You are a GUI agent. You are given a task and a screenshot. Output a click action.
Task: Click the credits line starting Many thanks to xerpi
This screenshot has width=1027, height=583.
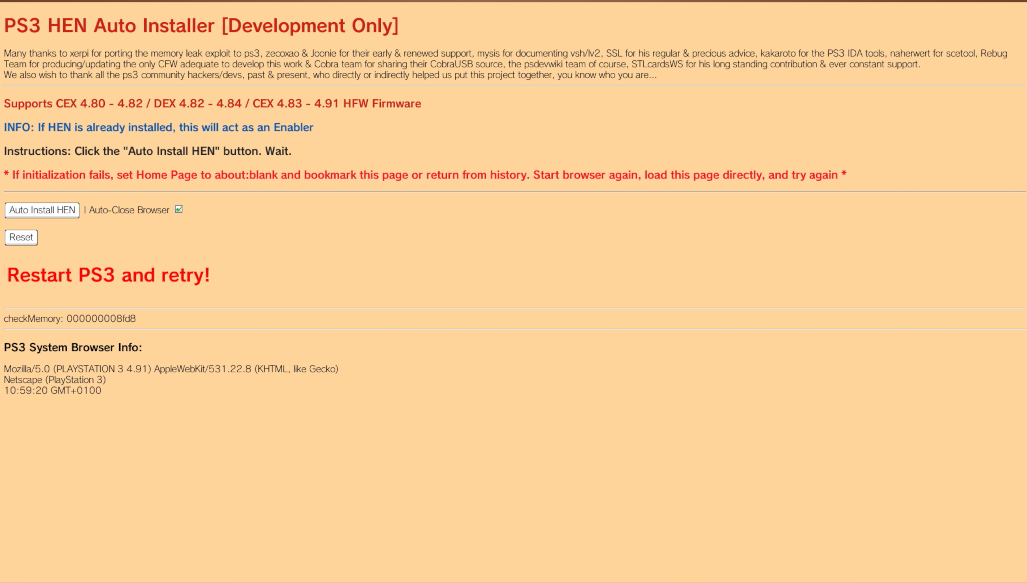pyautogui.click(x=506, y=54)
